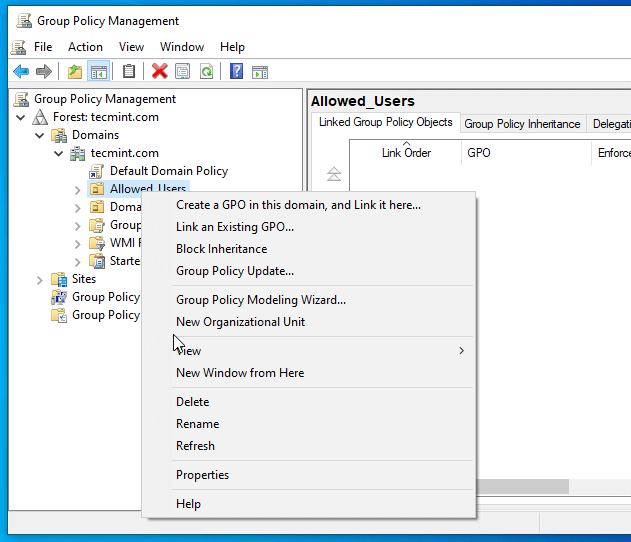Click the Properties toolbar icon
631x542 pixels.
pos(182,71)
